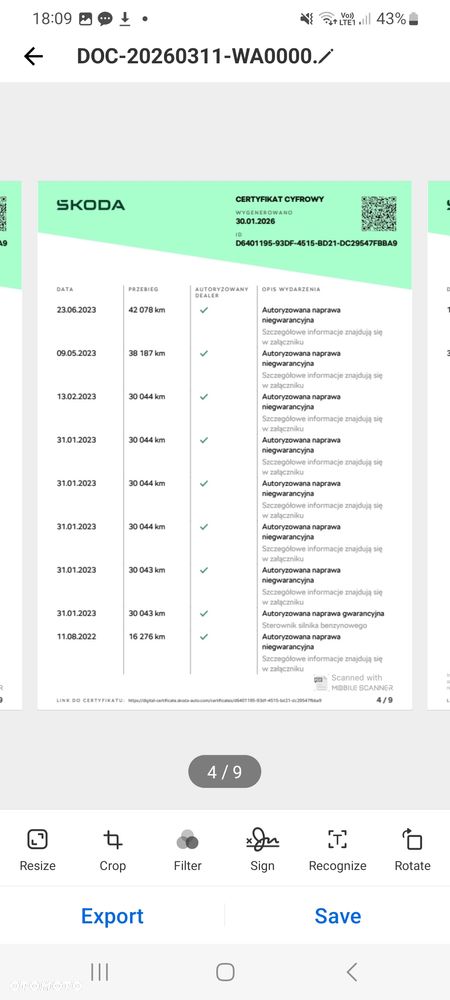This screenshot has height=1000, width=450.
Task: Open the Resize tool
Action: pos(38,850)
